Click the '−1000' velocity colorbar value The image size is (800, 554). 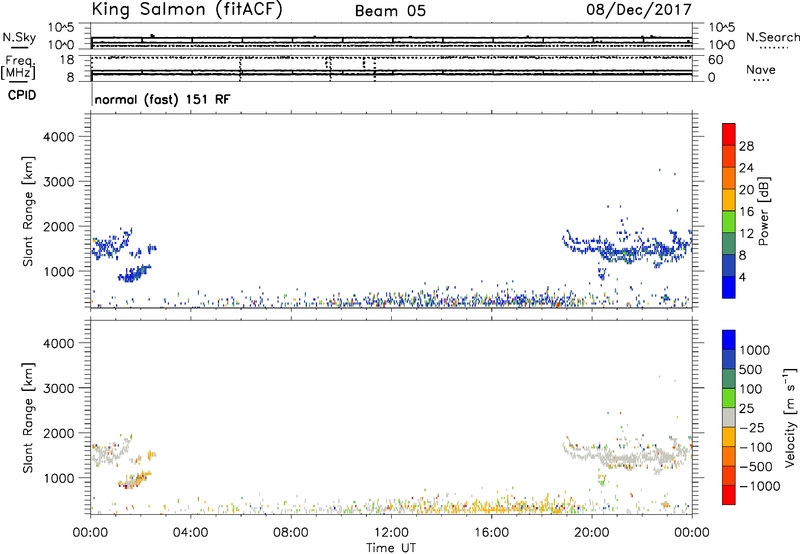tap(760, 486)
